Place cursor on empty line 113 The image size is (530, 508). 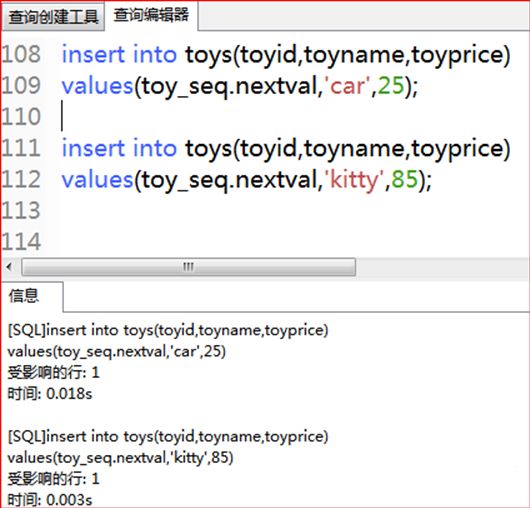click(291, 210)
